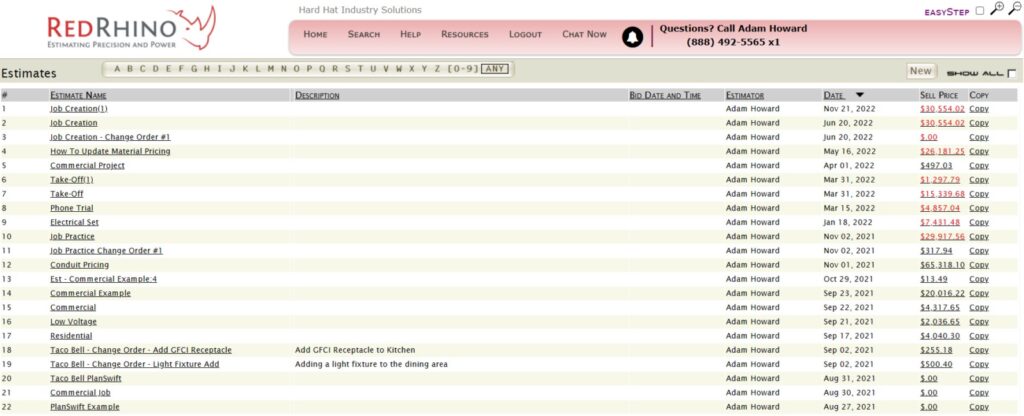Click the Chat Now menu item
Viewport: 1024px width, 416px height.
[x=584, y=34]
